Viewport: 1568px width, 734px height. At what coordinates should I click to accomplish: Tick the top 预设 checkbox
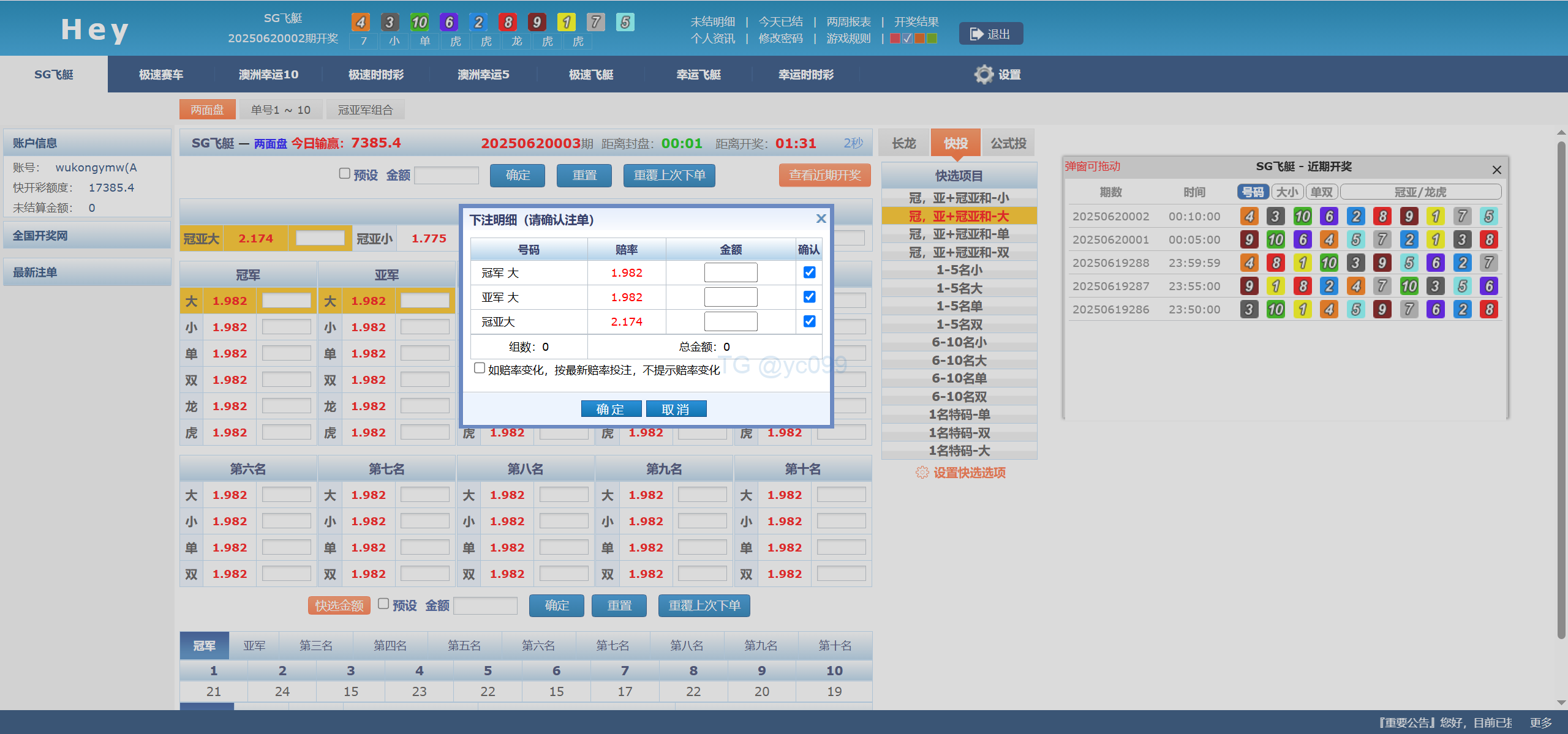345,174
